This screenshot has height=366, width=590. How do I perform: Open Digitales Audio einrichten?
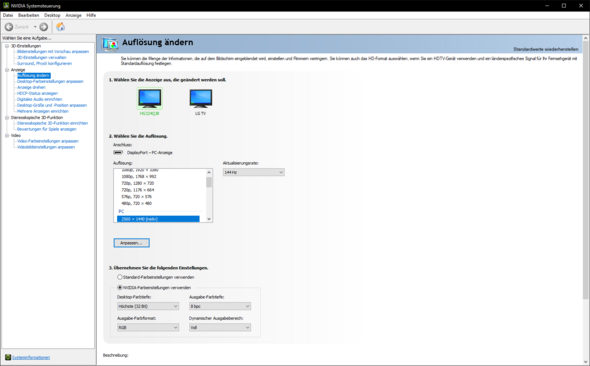[40, 99]
